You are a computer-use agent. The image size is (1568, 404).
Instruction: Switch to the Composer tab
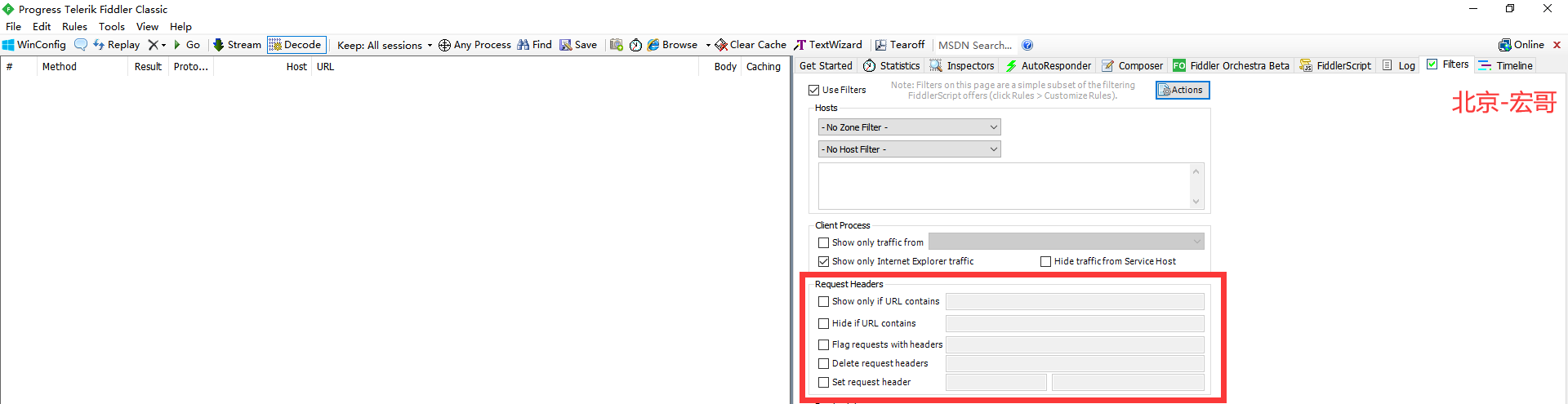pyautogui.click(x=1132, y=65)
